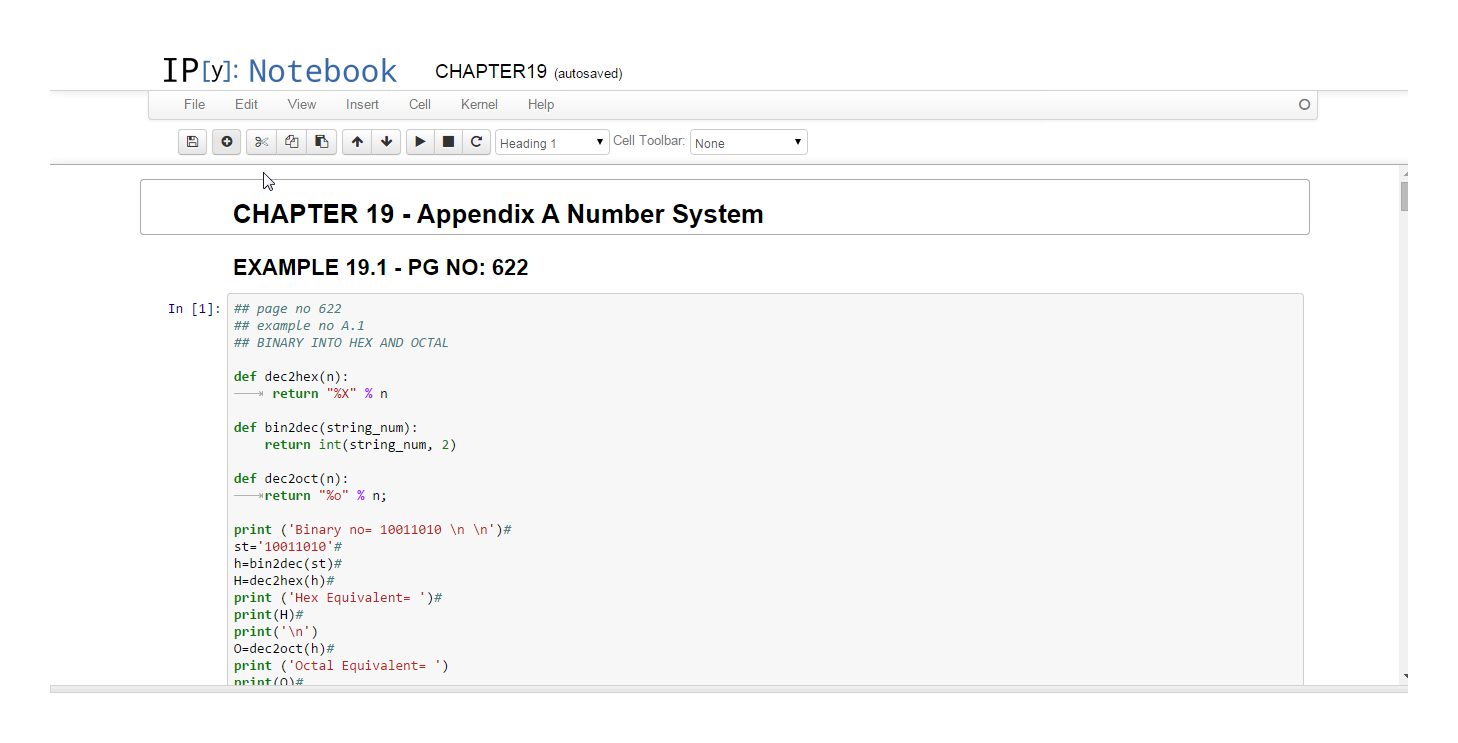Open the Heading 1 cell type dropdown
Image resolution: width=1458 pixels, height=743 pixels.
pos(552,143)
